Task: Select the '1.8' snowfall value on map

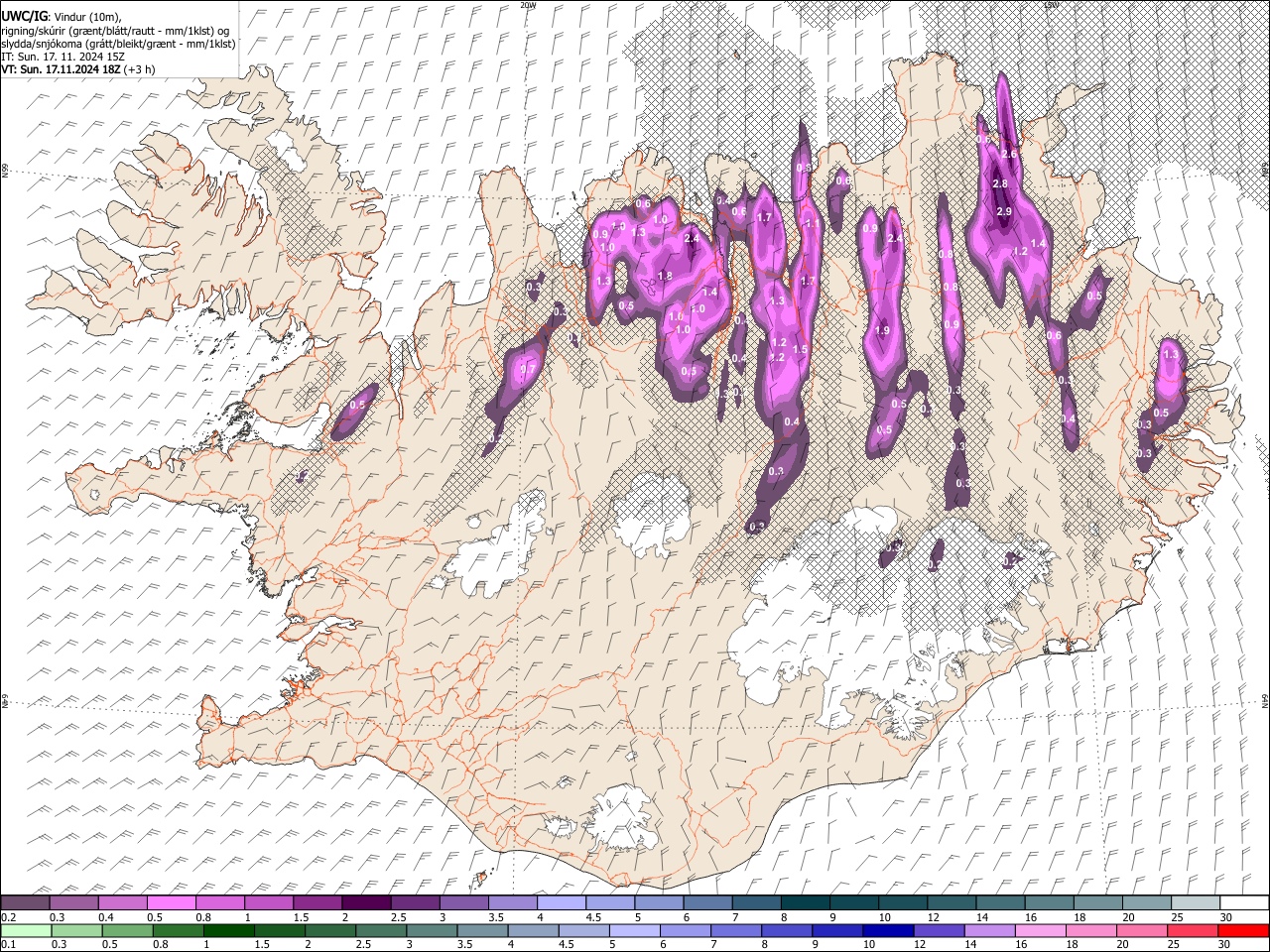Action: click(665, 276)
